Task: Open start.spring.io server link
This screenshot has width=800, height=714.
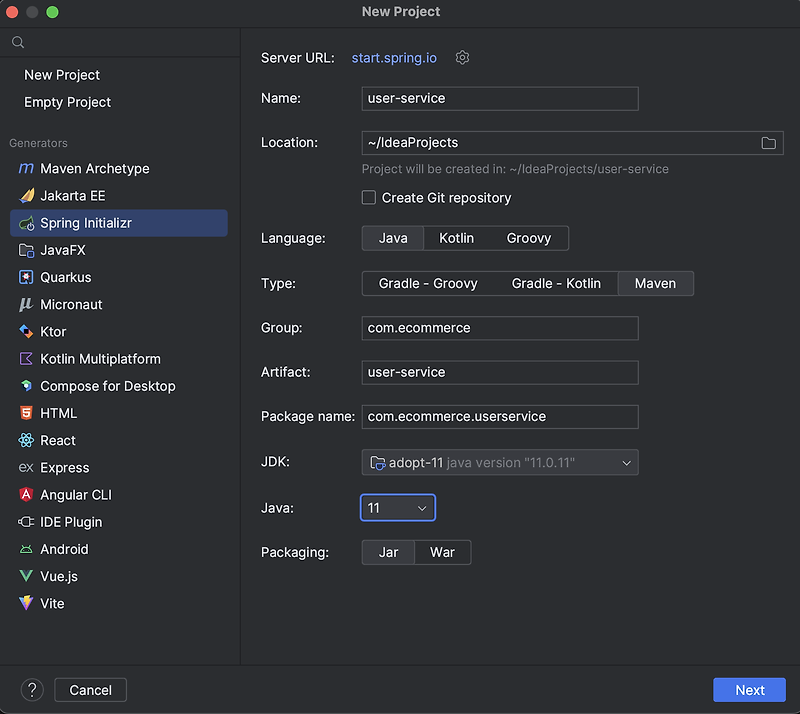Action: point(394,58)
